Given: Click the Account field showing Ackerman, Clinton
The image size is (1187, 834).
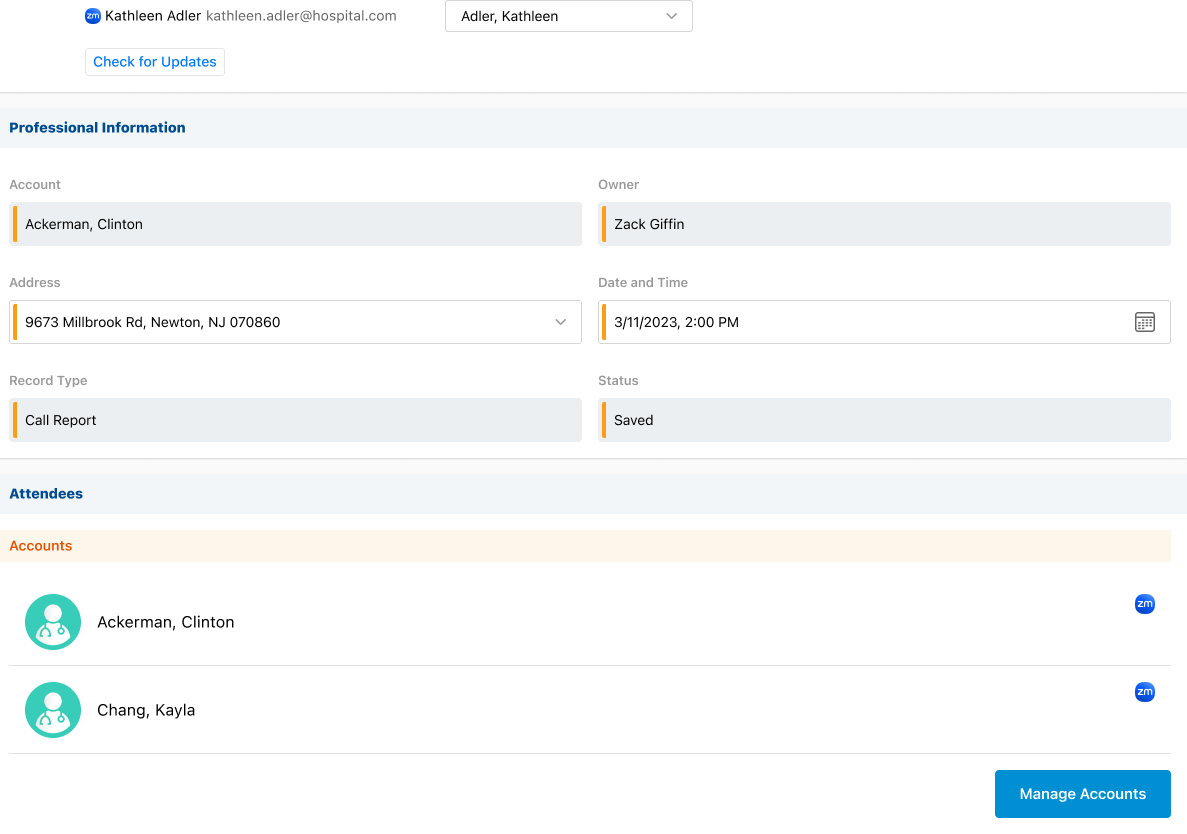Looking at the screenshot, I should pos(295,224).
